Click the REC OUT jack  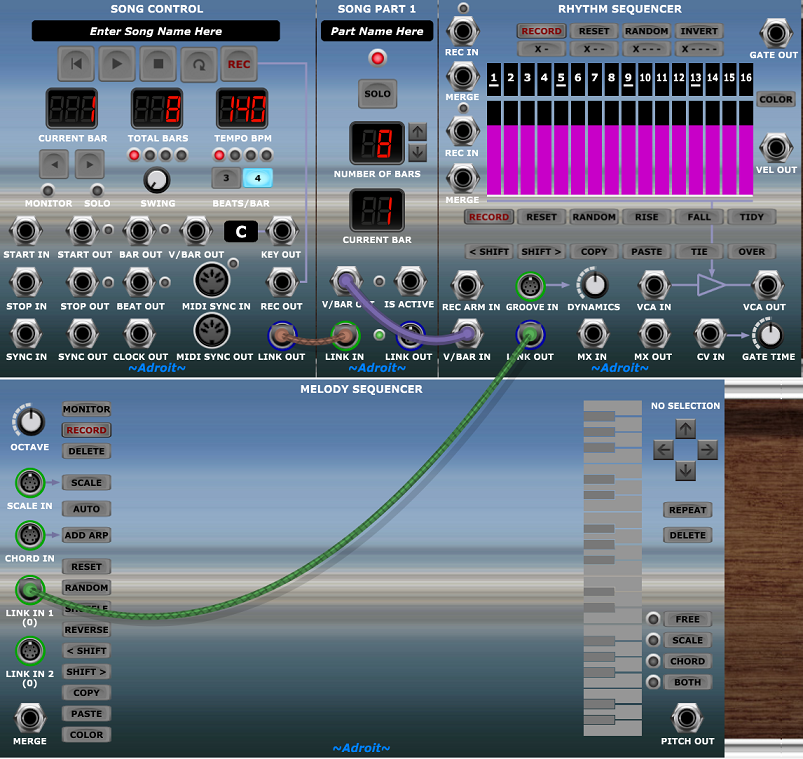(282, 282)
